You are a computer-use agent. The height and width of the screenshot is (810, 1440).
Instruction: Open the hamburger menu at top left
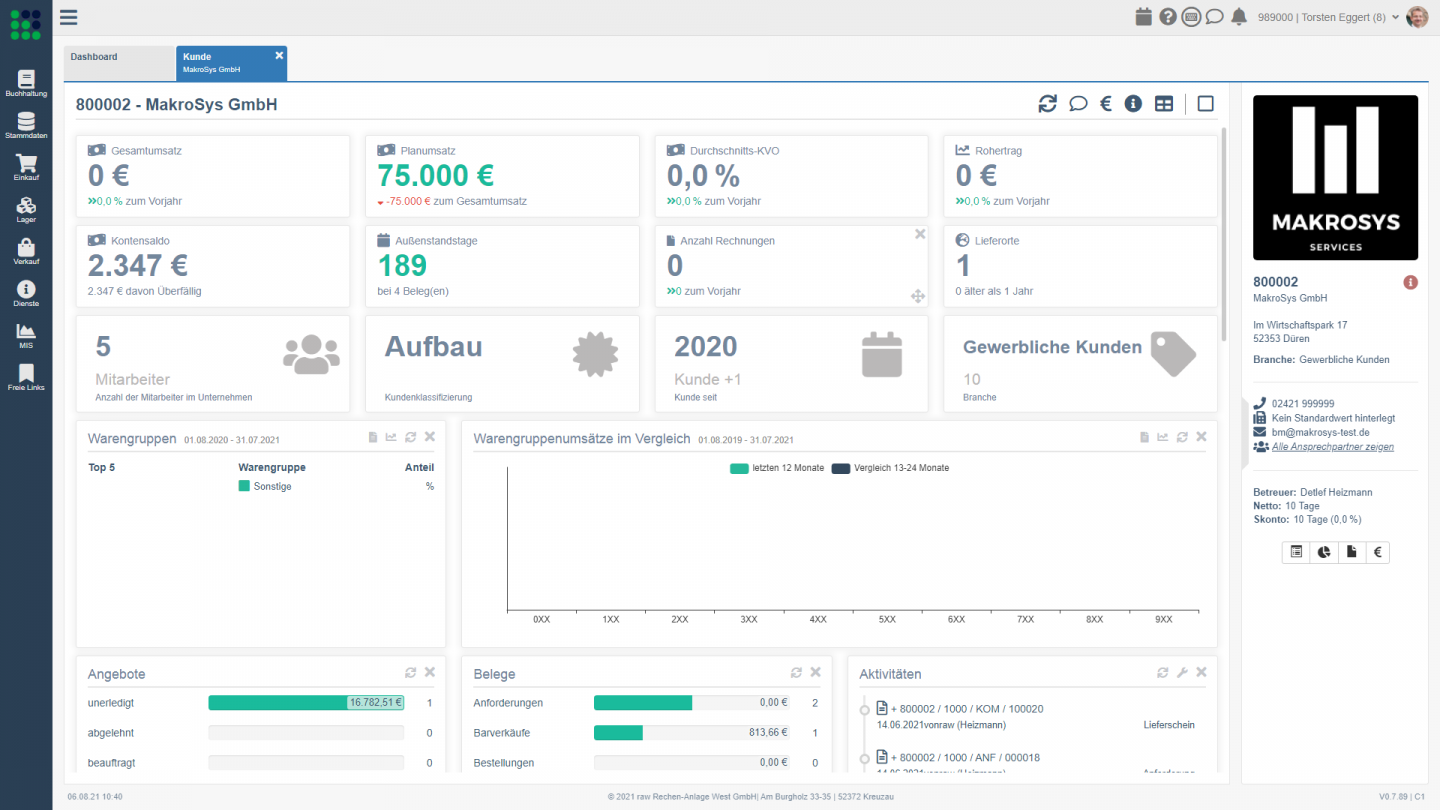68,17
